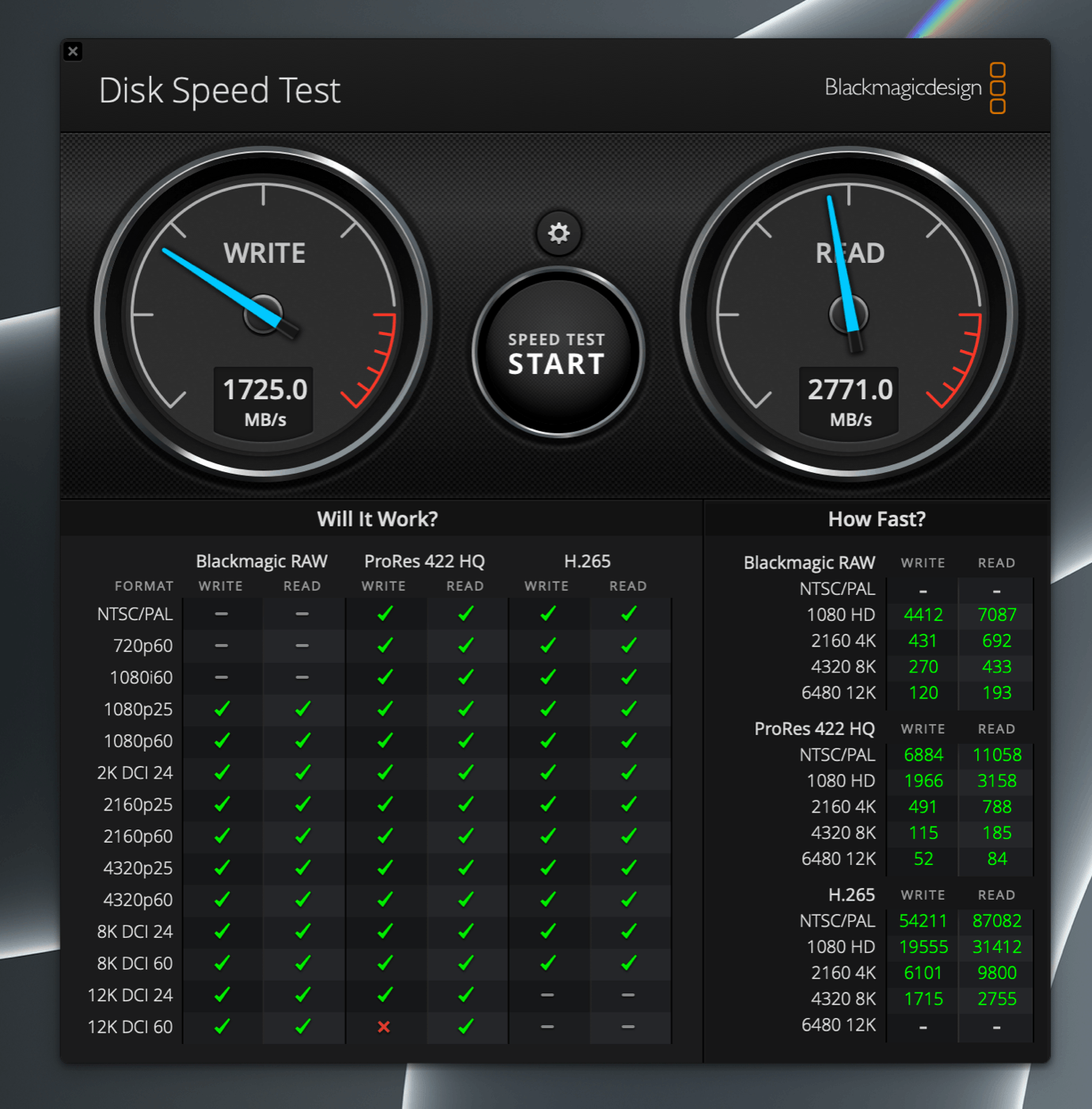The height and width of the screenshot is (1109, 1092).
Task: Click the 2160p60 Blackmagic RAW read checkmark
Action: 302,836
